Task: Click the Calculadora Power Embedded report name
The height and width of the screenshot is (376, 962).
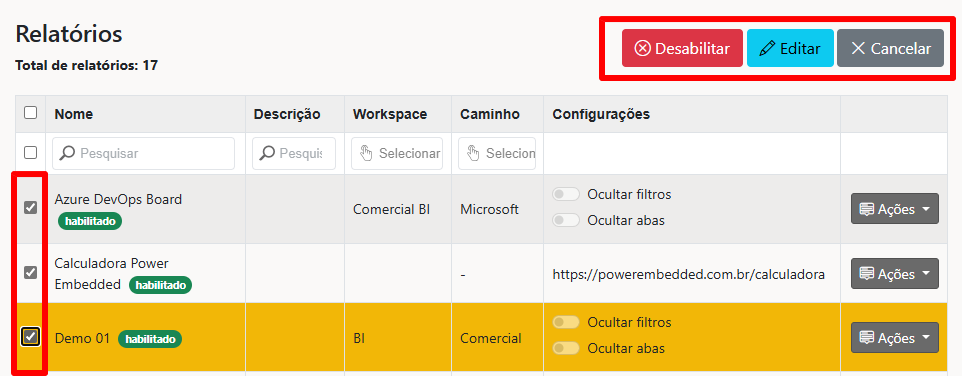Action: (x=112, y=274)
